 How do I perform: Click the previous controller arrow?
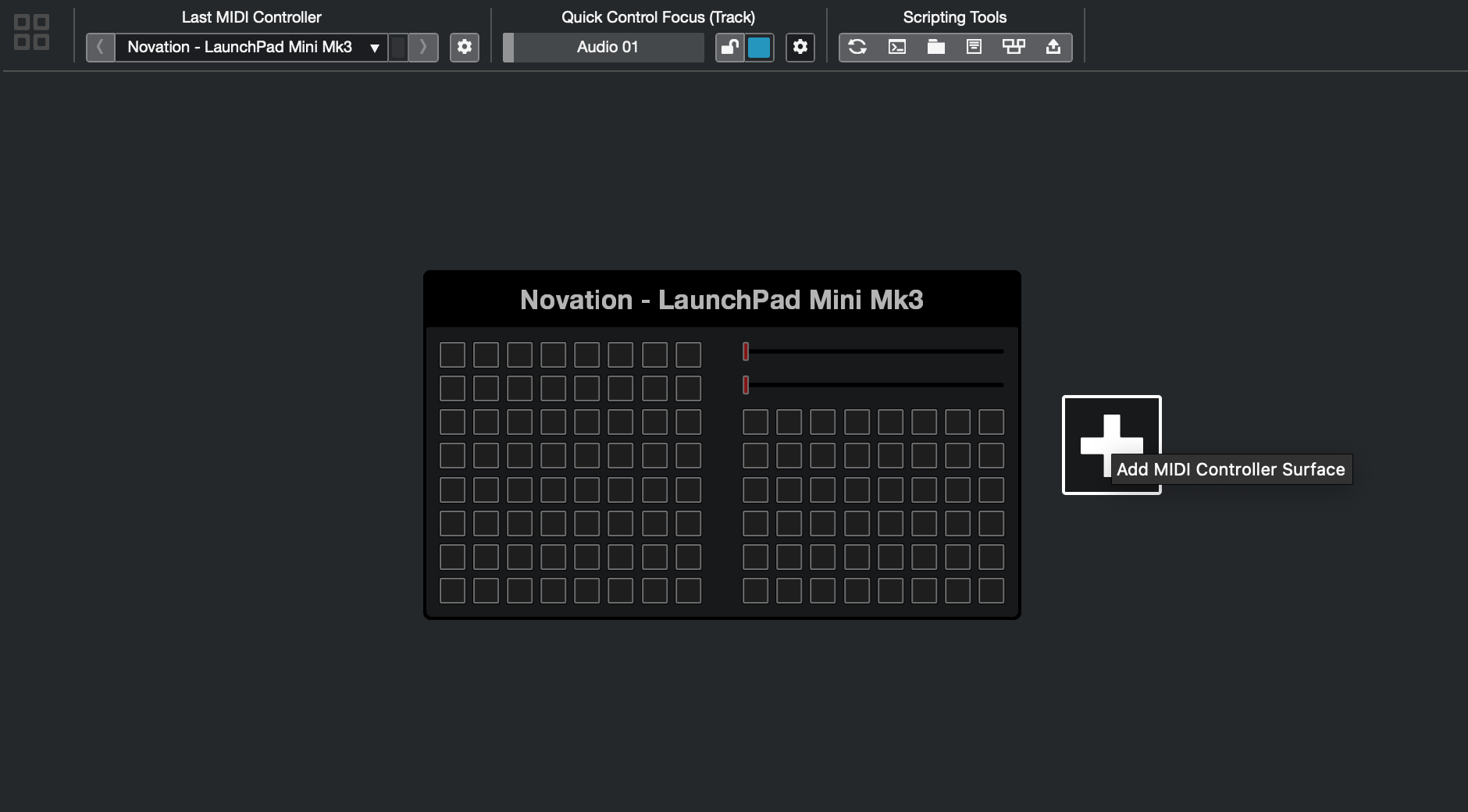click(x=100, y=47)
